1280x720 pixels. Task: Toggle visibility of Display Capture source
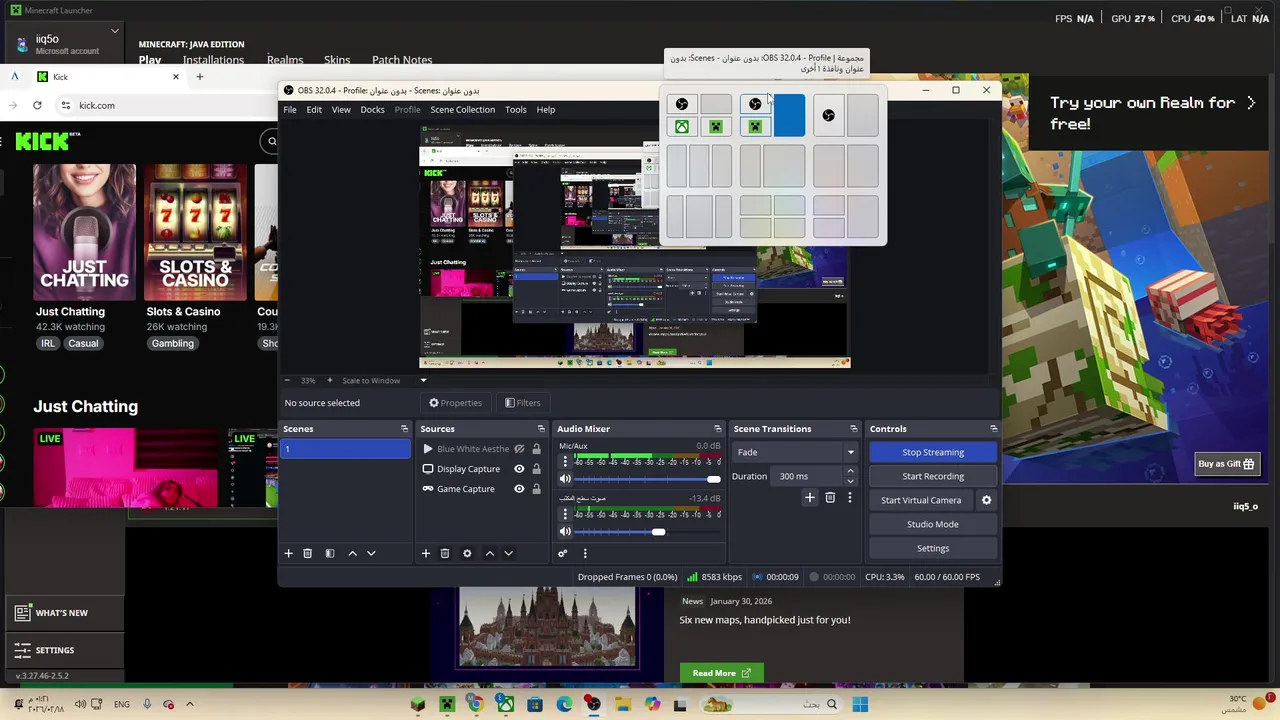coord(519,469)
